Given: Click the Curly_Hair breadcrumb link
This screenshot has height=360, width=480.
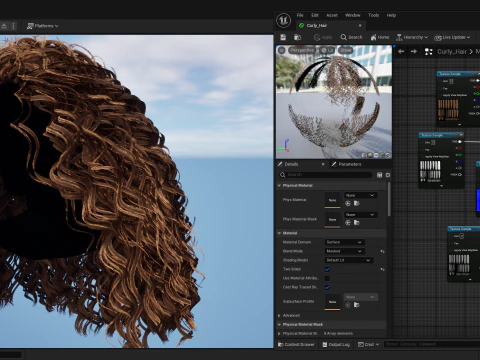Looking at the screenshot, I should pos(452,52).
